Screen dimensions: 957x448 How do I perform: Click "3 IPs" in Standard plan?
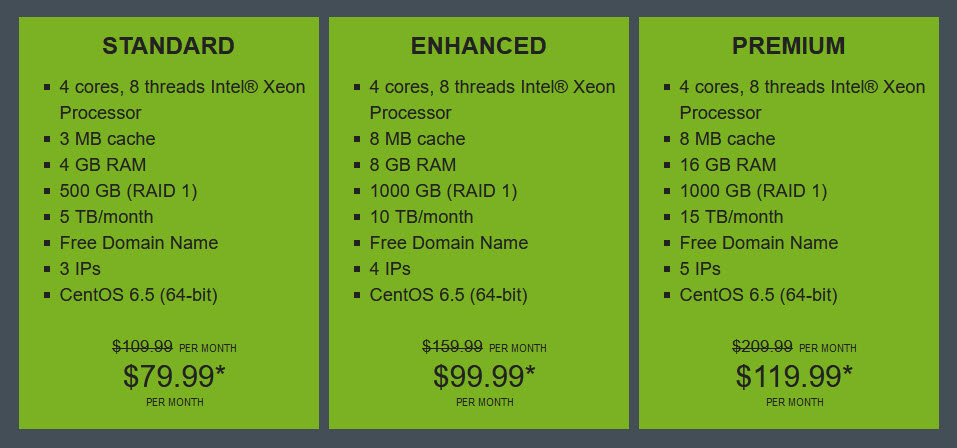pyautogui.click(x=80, y=269)
